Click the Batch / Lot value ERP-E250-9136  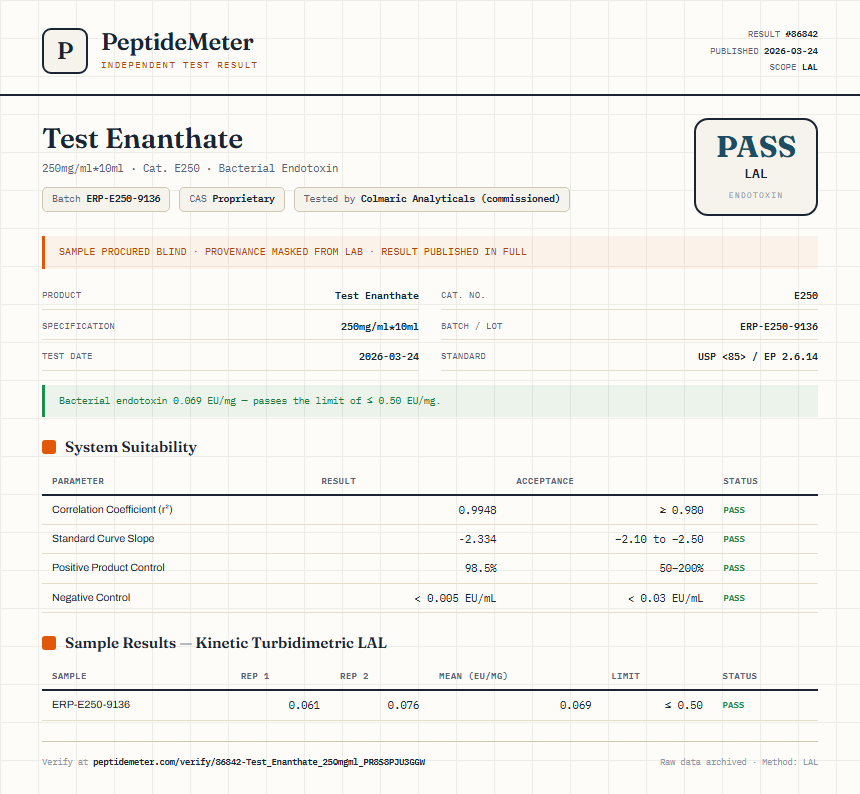[779, 326]
